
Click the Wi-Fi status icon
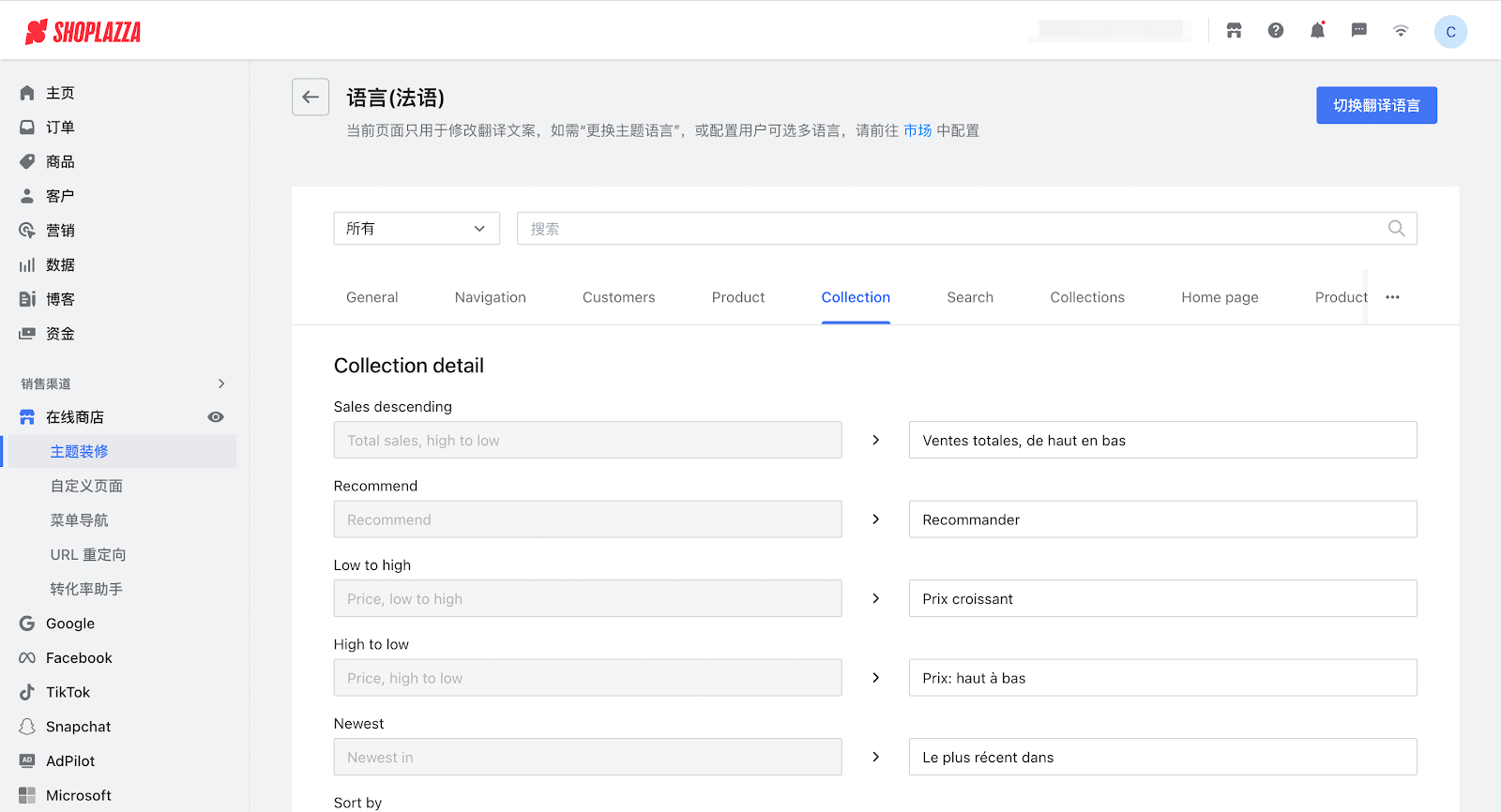pyautogui.click(x=1401, y=31)
